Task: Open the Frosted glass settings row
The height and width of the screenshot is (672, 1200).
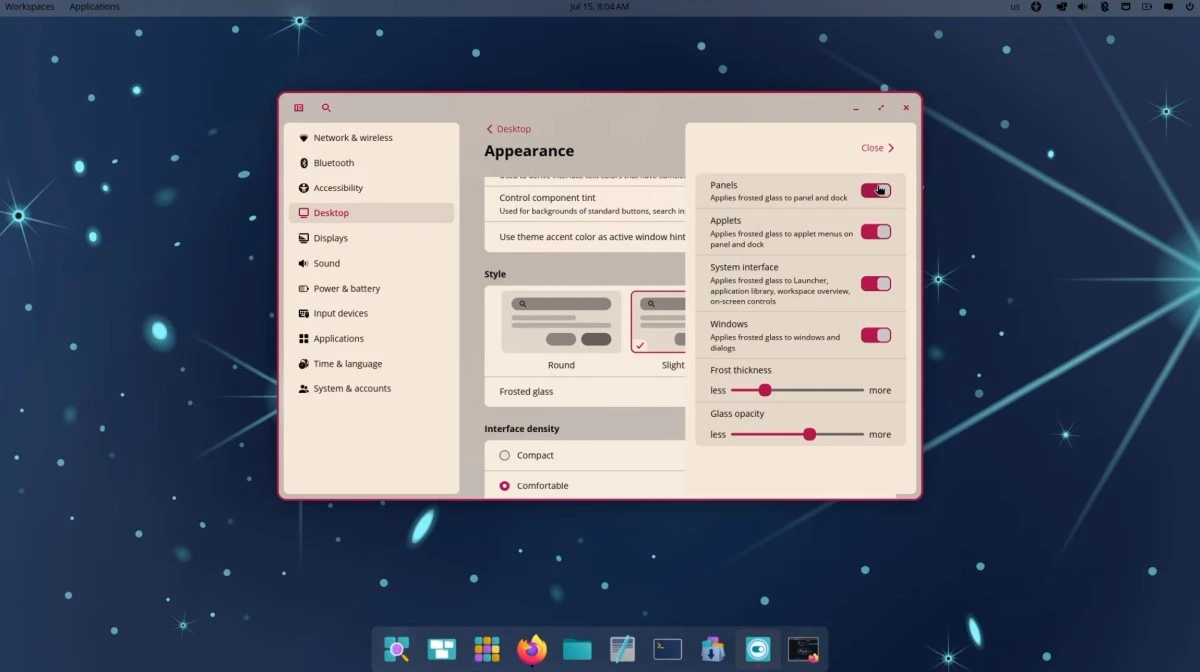Action: pos(585,392)
